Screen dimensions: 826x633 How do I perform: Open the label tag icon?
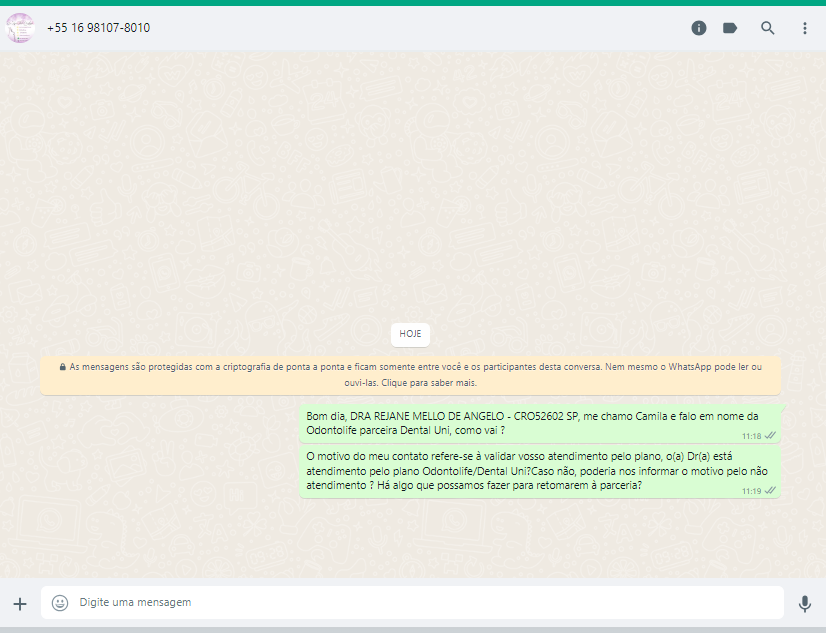[x=730, y=28]
